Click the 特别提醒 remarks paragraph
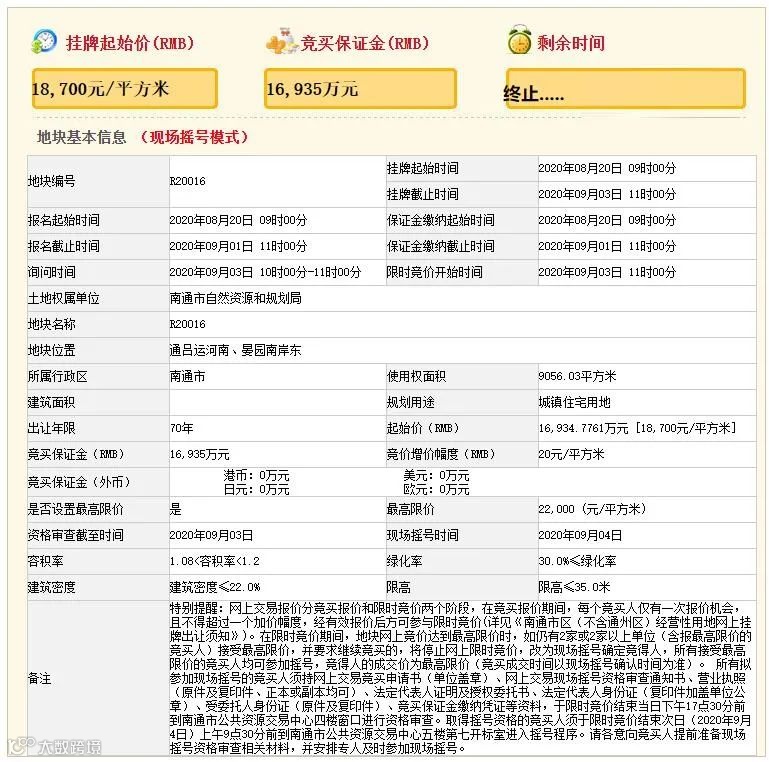769x762 pixels. pos(461,678)
